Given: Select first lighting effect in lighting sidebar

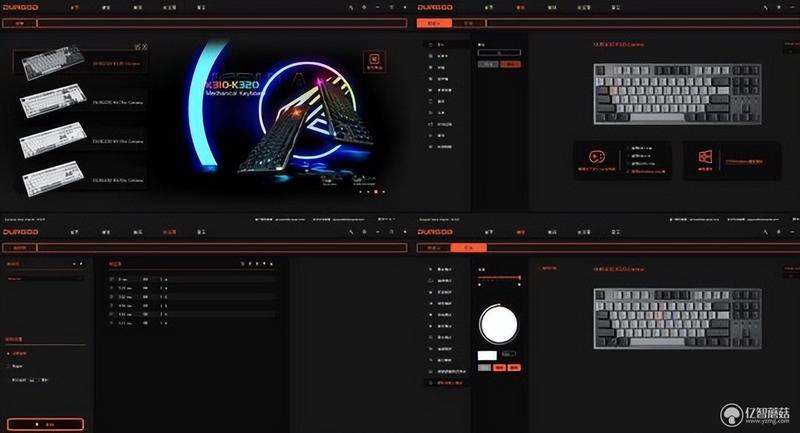Looking at the screenshot, I should (441, 269).
